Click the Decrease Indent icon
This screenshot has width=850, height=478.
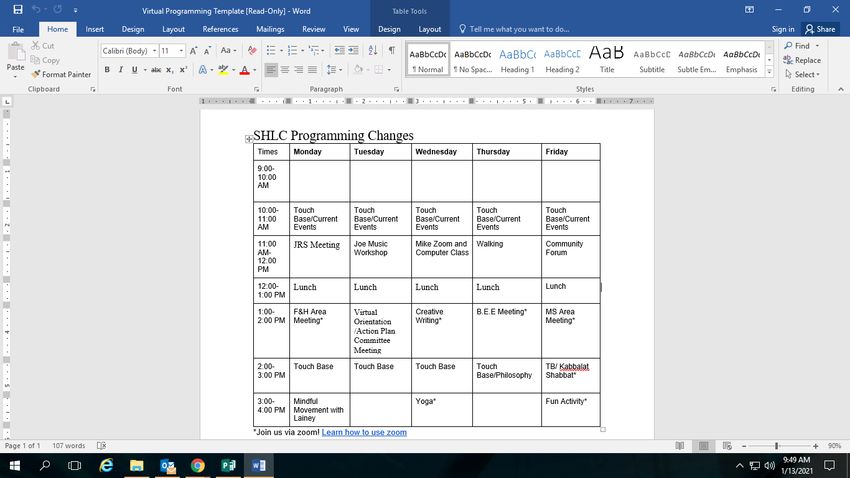coord(339,50)
